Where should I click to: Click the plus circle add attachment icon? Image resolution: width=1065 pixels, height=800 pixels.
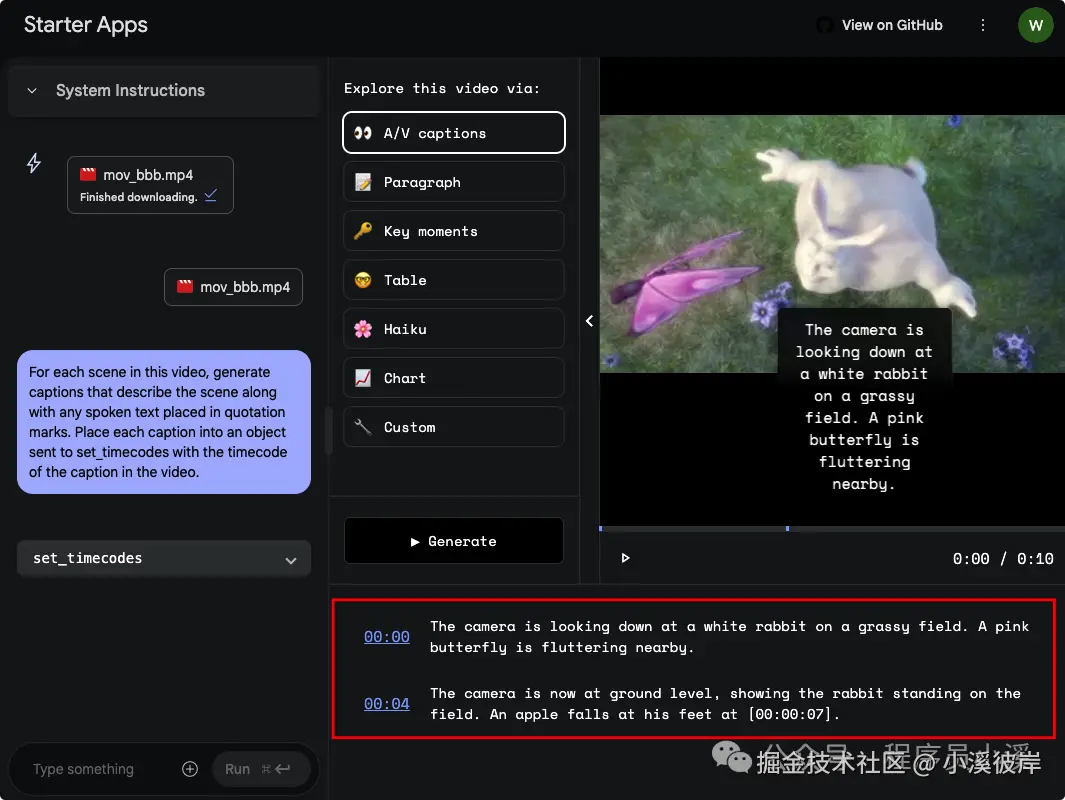coord(190,769)
